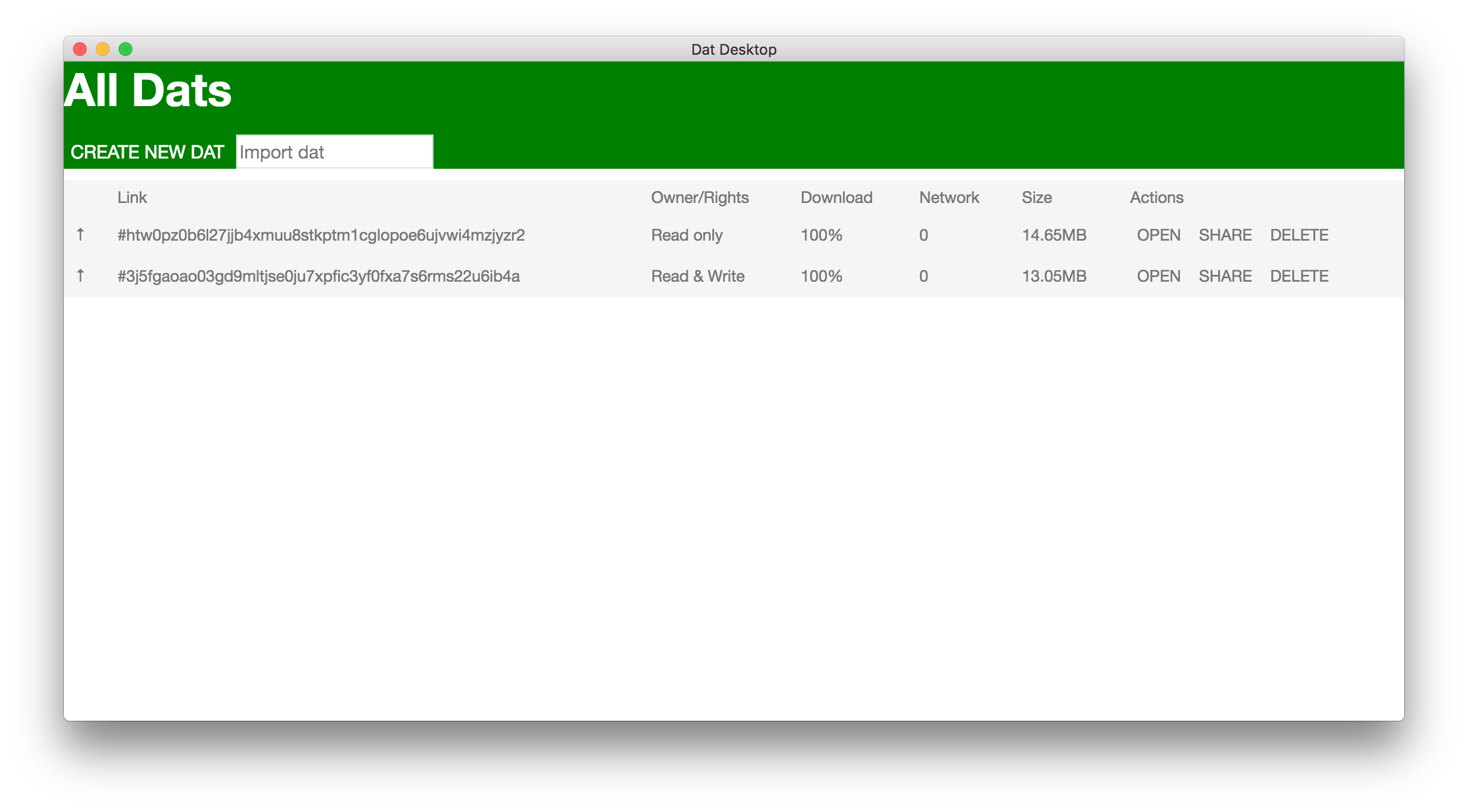1468x812 pixels.
Task: Delete the Read & Write 3j5fgaoa dat
Action: tap(1299, 276)
